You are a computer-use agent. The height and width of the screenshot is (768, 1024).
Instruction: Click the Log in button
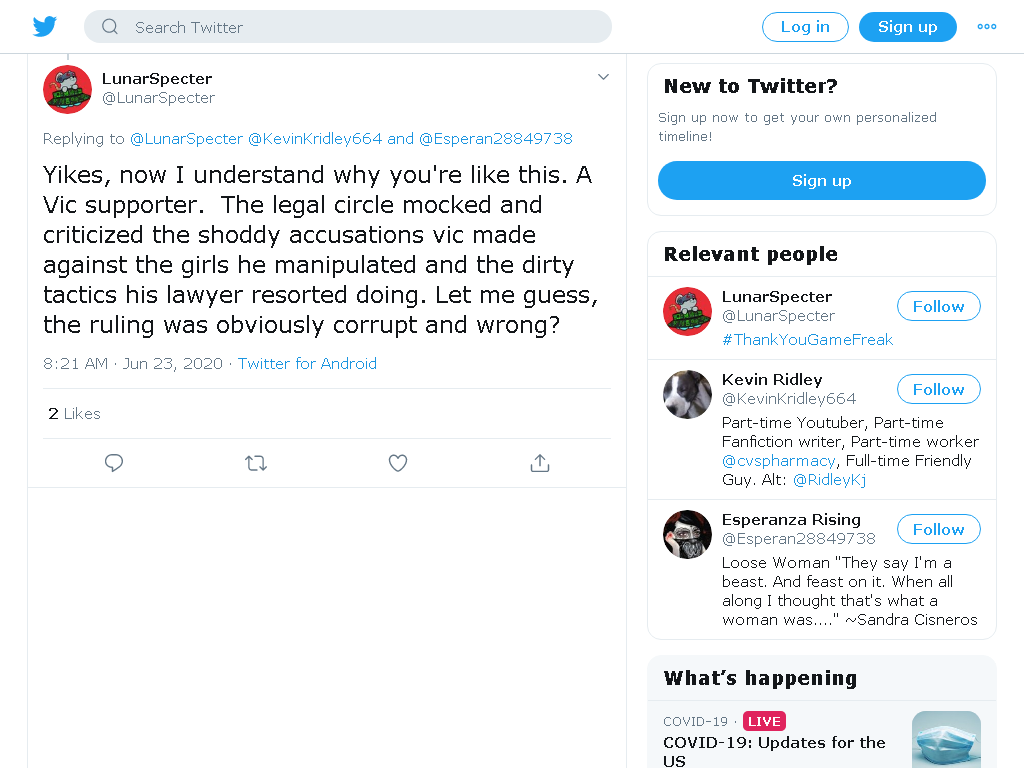coord(805,27)
